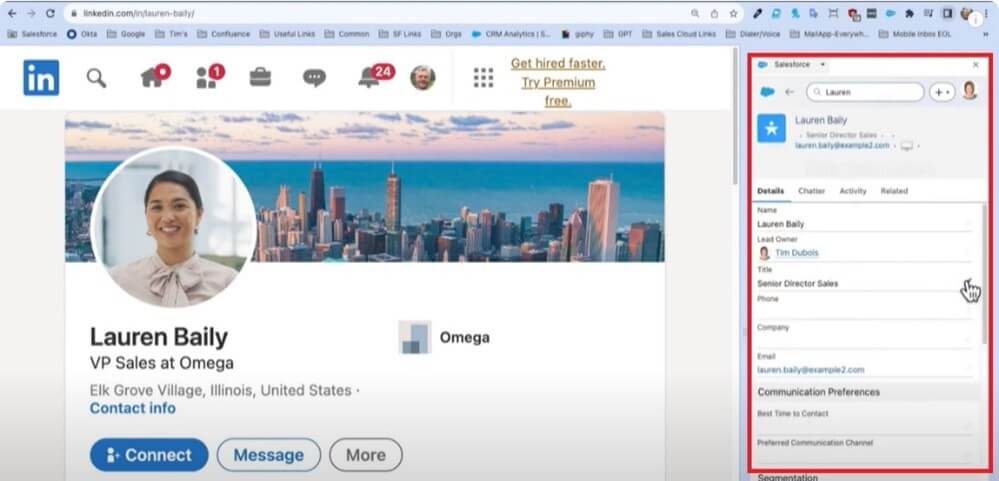The height and width of the screenshot is (481, 999).
Task: Toggle the browser side panel icon
Action: click(x=947, y=13)
